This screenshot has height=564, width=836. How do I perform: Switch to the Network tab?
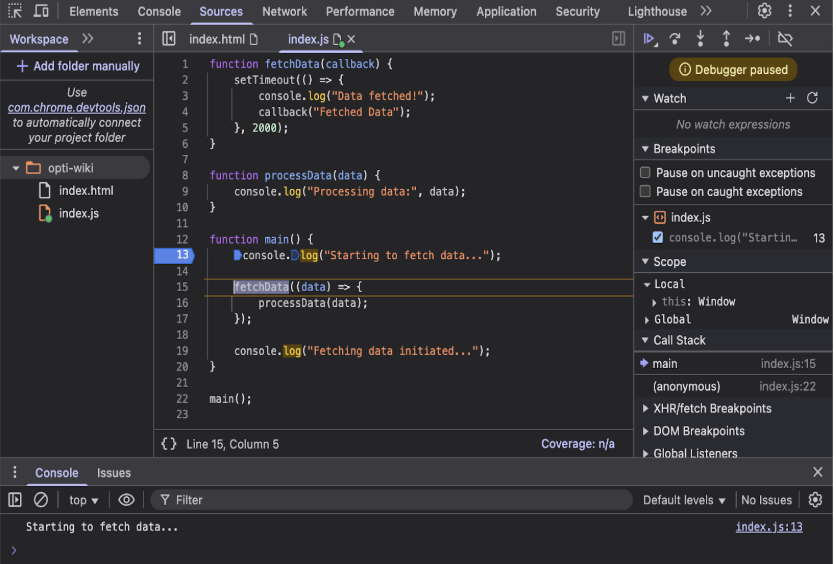(285, 11)
